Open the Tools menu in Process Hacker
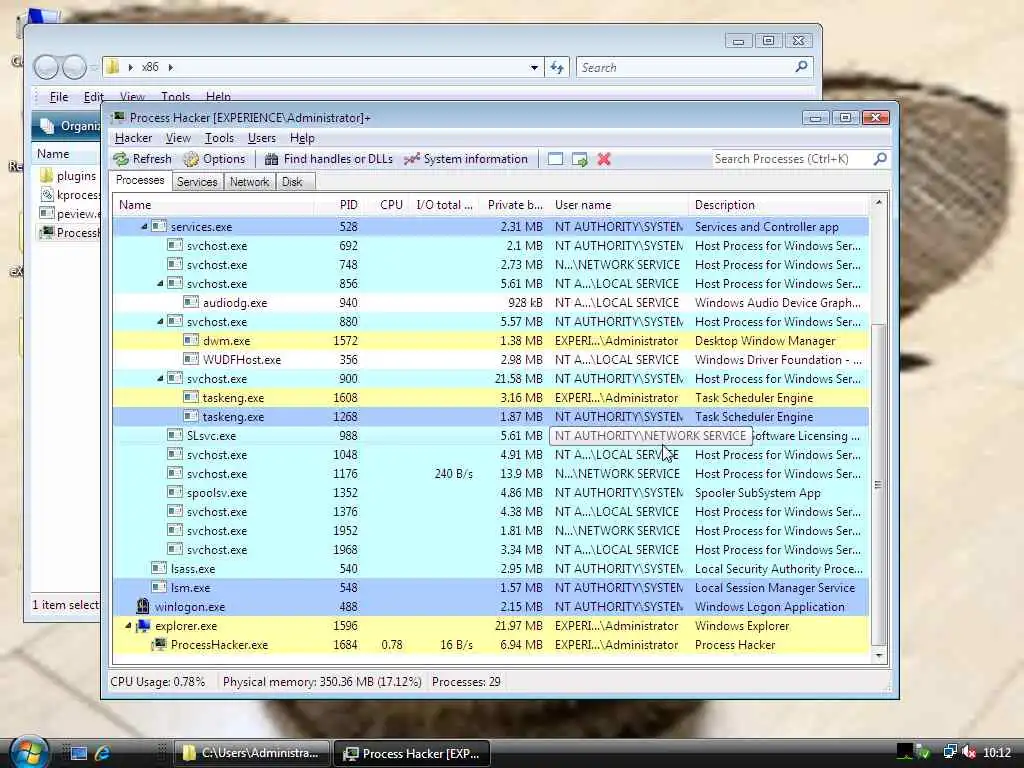 (219, 138)
